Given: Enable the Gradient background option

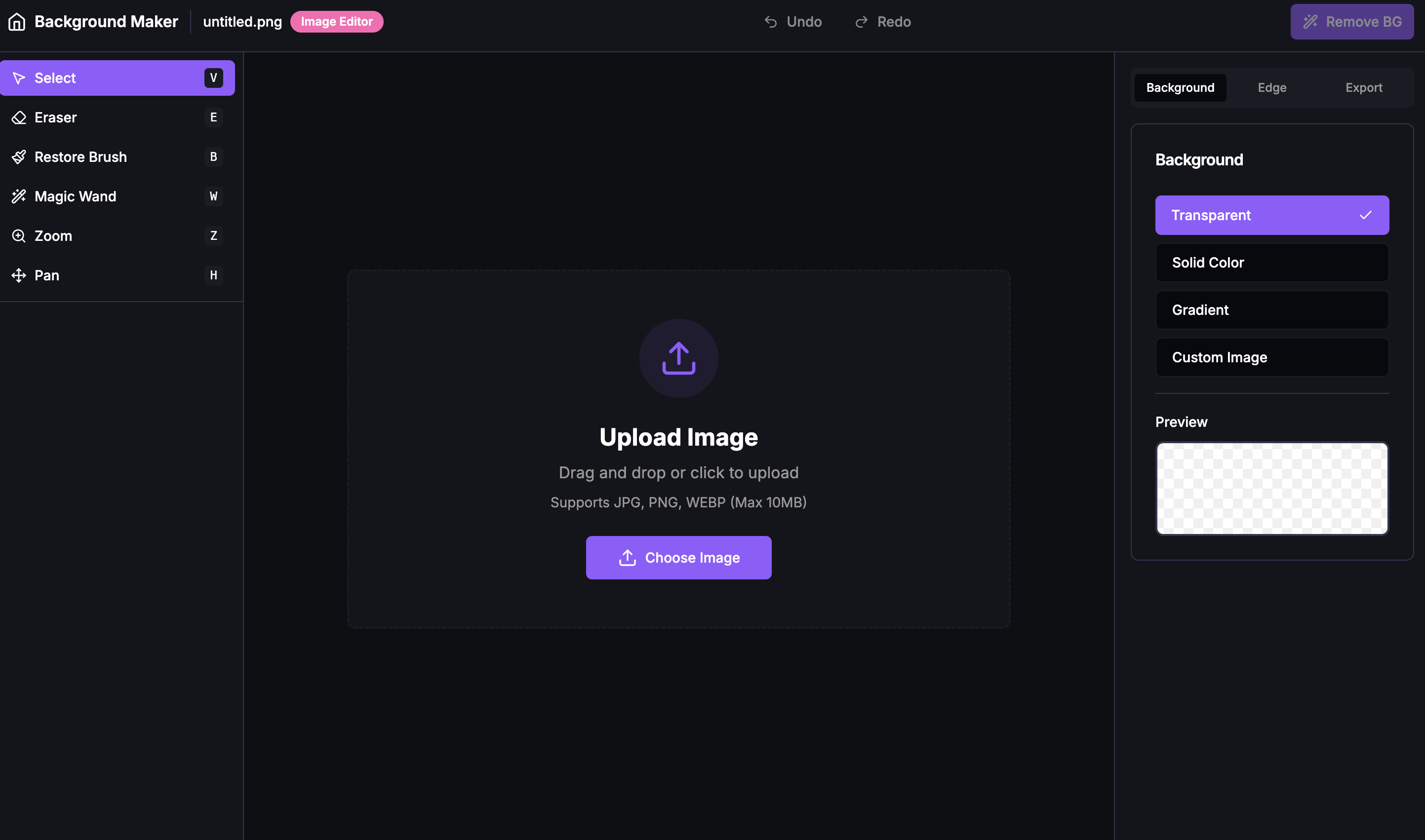Looking at the screenshot, I should [x=1271, y=309].
